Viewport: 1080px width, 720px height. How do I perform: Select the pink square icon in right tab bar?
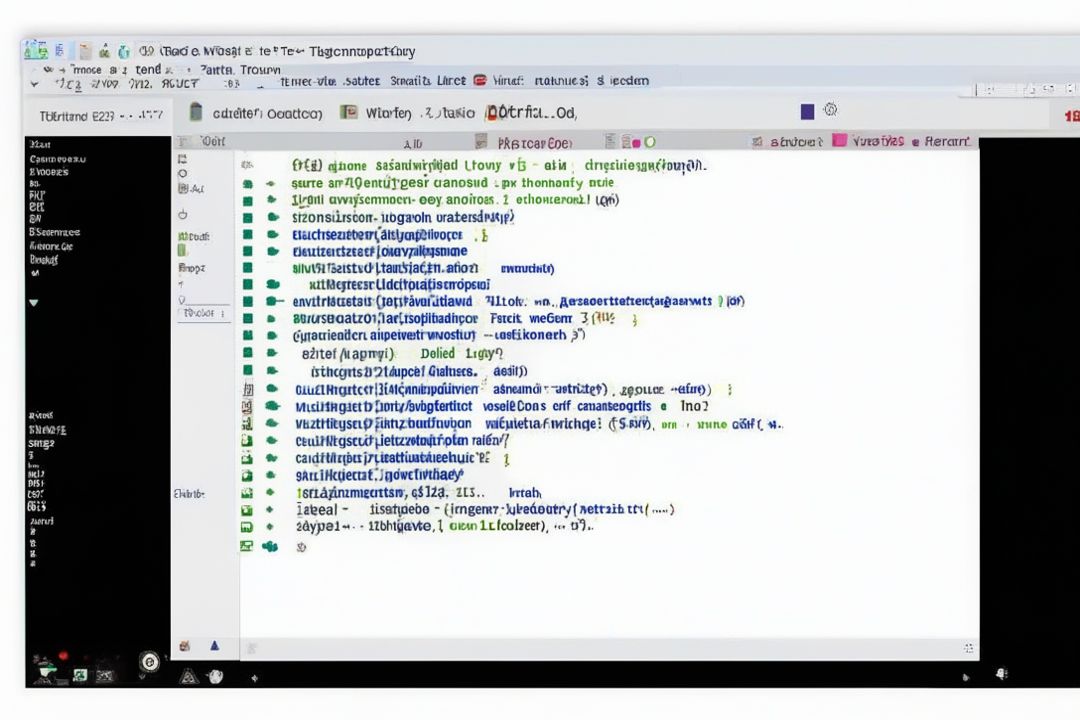tap(840, 142)
